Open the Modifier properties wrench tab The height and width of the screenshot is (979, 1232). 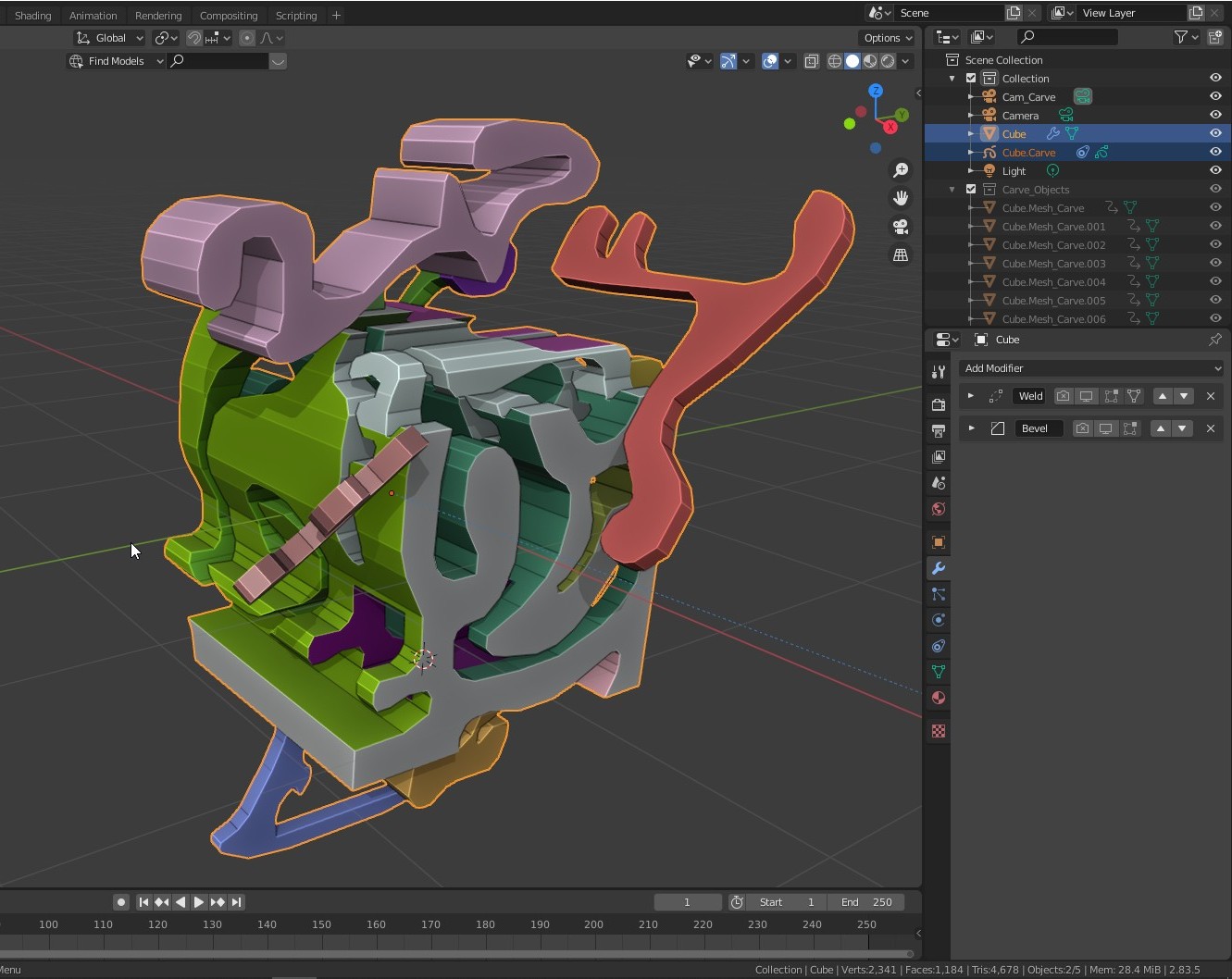[938, 568]
